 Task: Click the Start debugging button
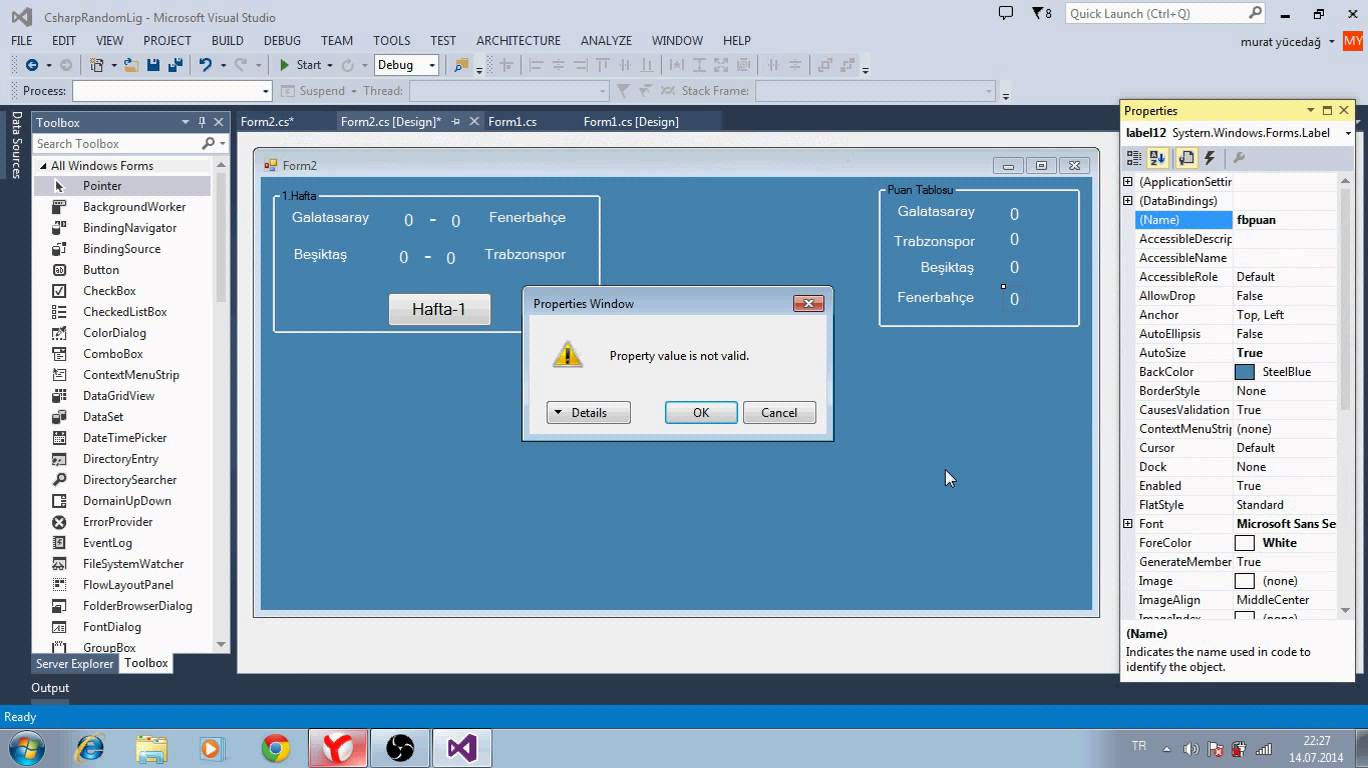[x=299, y=65]
